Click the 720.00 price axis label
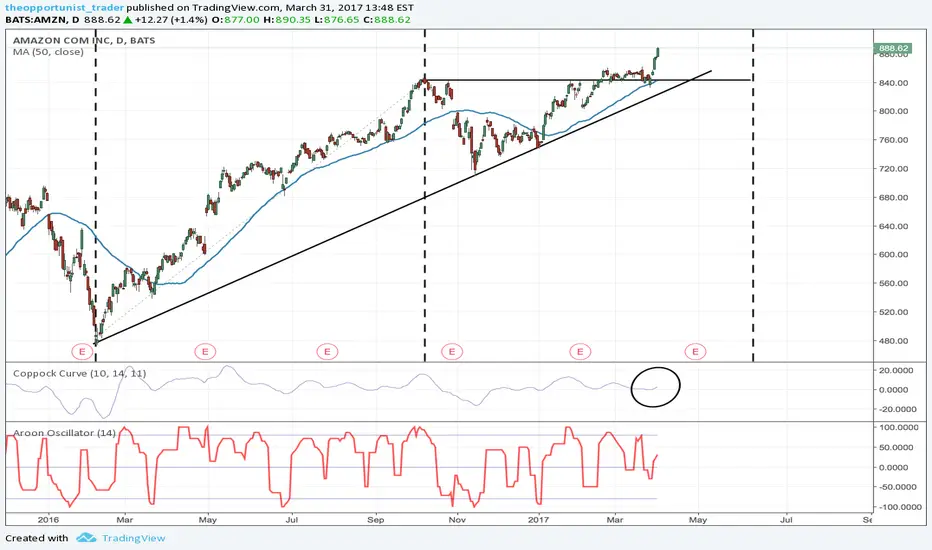 893,168
